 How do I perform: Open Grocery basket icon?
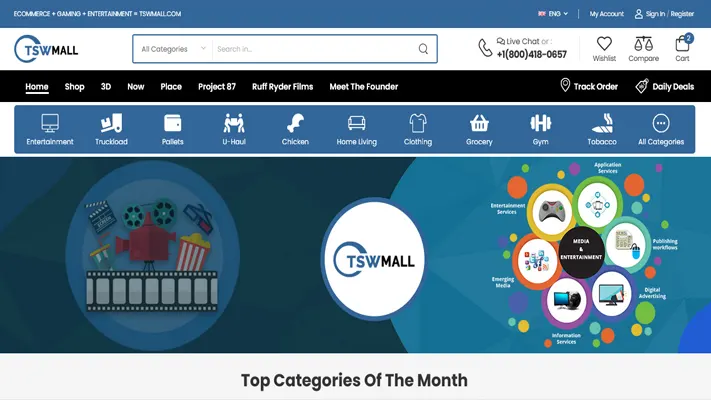click(479, 123)
